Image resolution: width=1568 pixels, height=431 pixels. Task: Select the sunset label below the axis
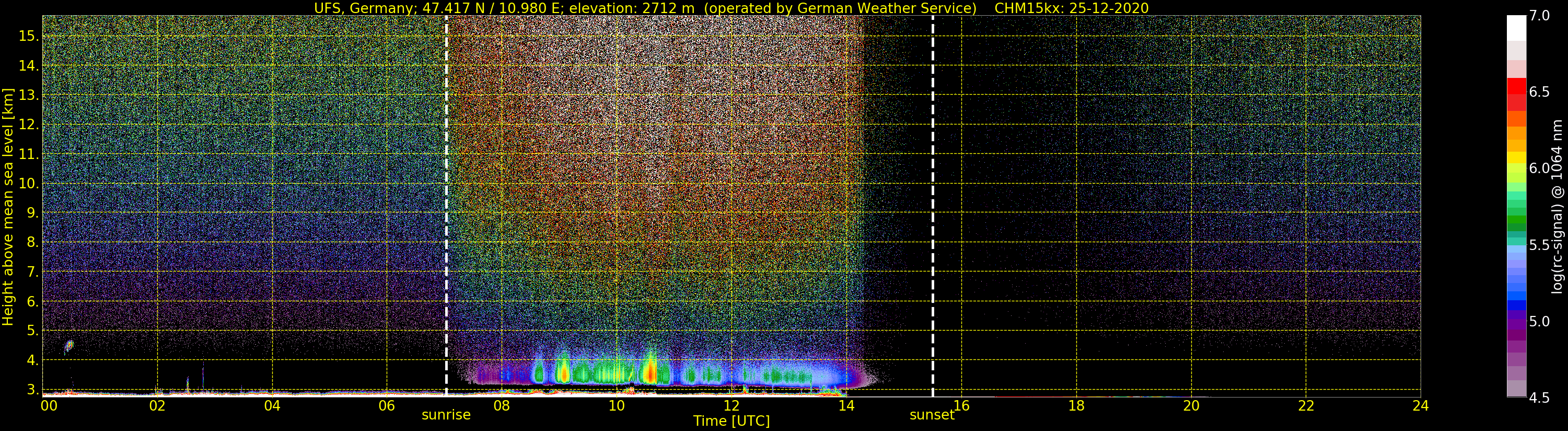(x=932, y=415)
